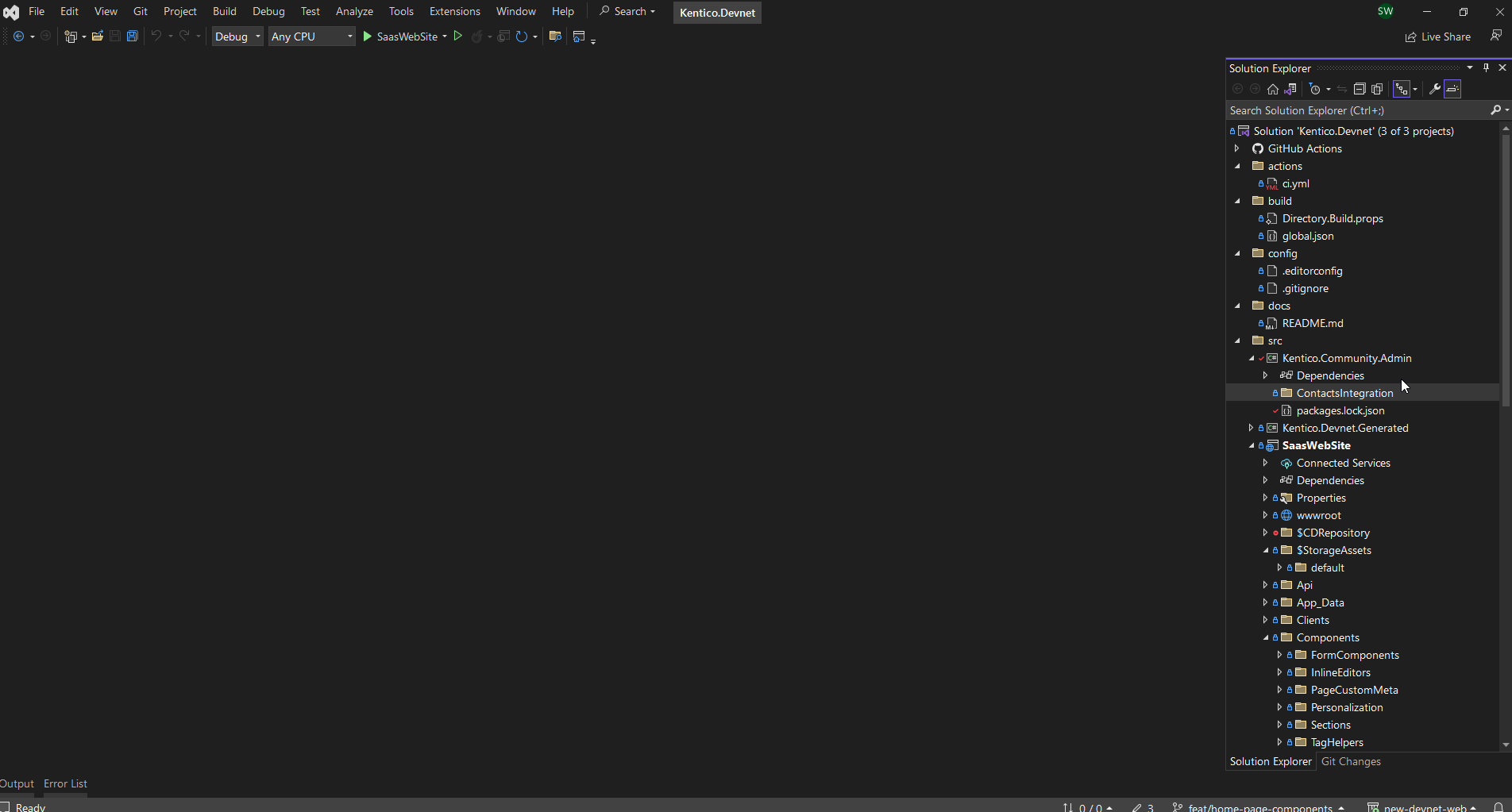The image size is (1512, 812).
Task: Open the SW account badge
Action: [1386, 11]
